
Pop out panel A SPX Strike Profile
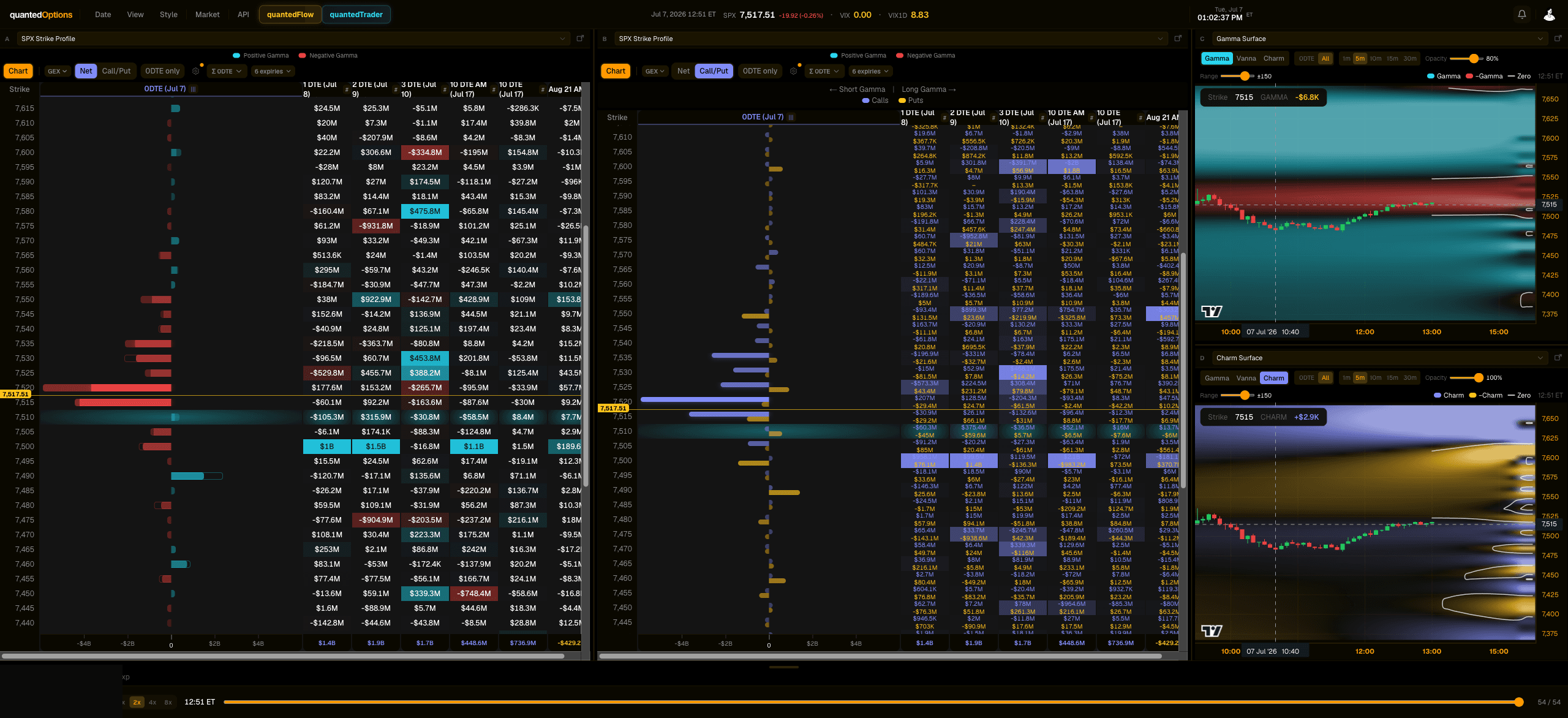[580, 39]
